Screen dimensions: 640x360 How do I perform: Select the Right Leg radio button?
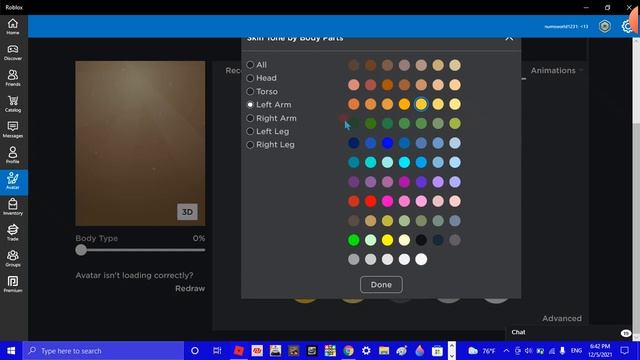250,145
